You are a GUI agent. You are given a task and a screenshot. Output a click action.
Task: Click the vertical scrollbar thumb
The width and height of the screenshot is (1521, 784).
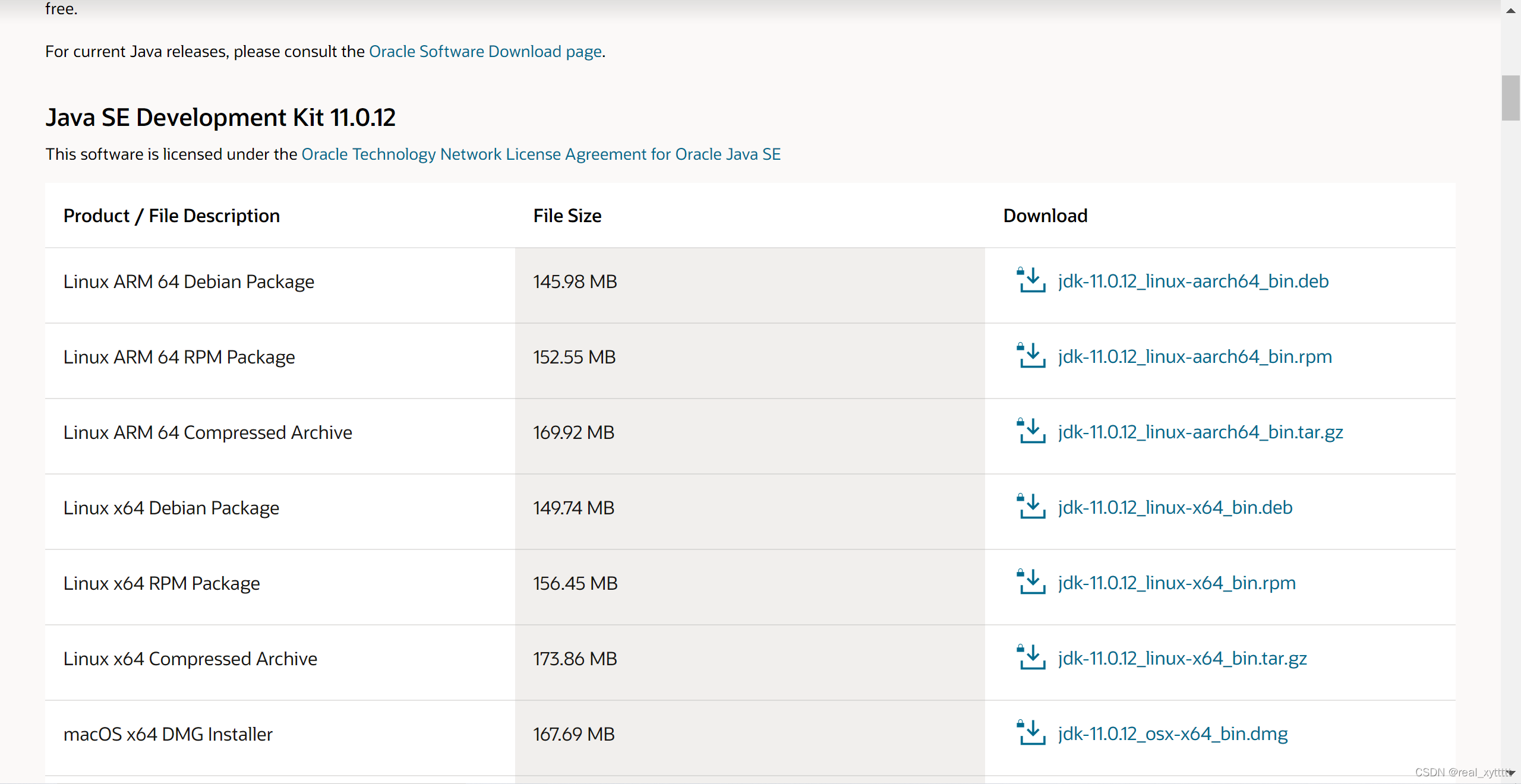coord(1511,98)
